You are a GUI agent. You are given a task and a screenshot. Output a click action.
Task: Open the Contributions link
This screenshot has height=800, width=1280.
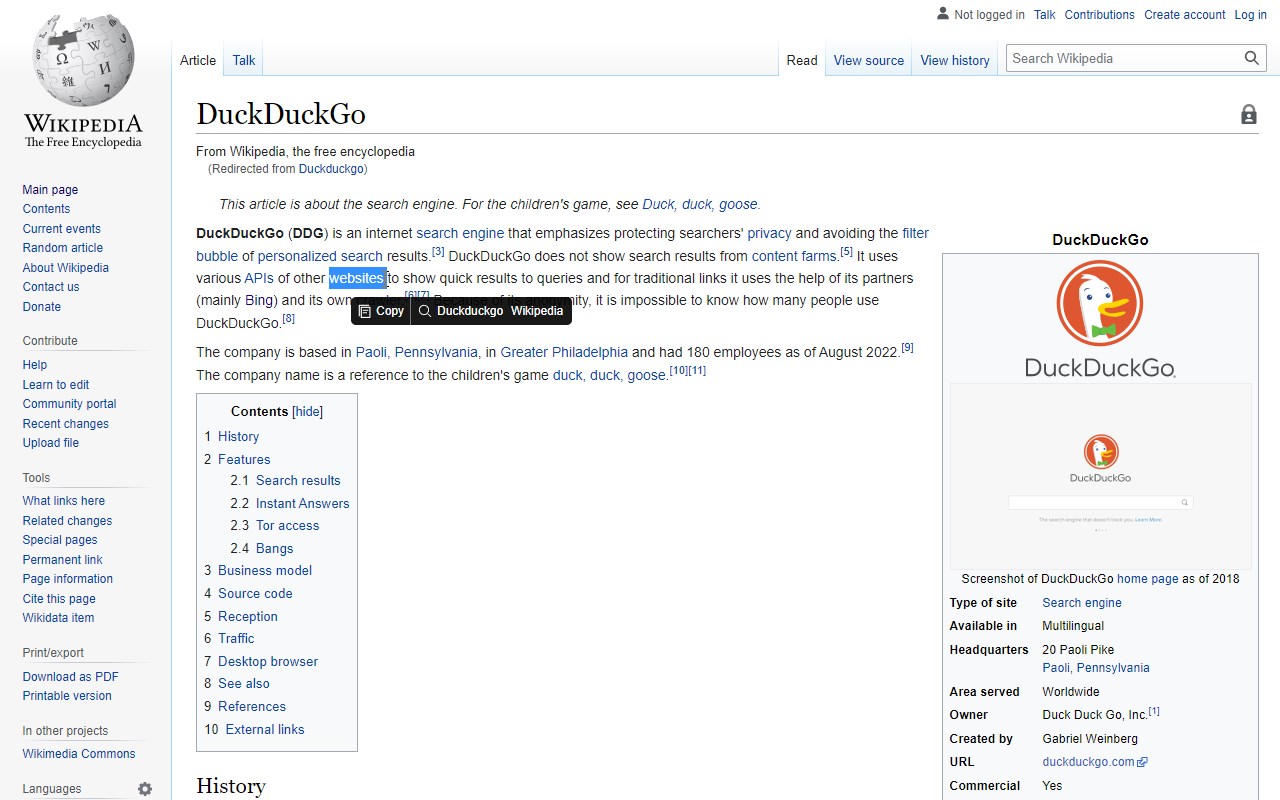click(x=1100, y=15)
